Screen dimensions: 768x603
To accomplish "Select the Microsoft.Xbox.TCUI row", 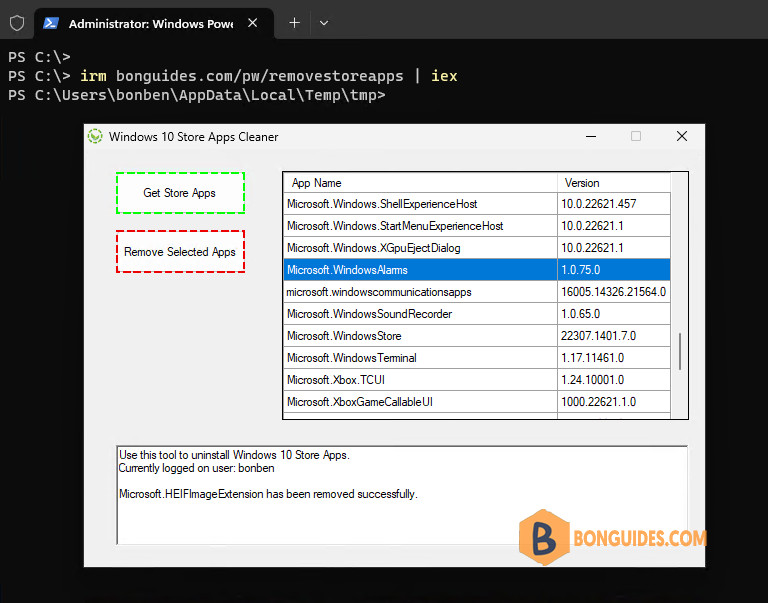I will point(477,380).
